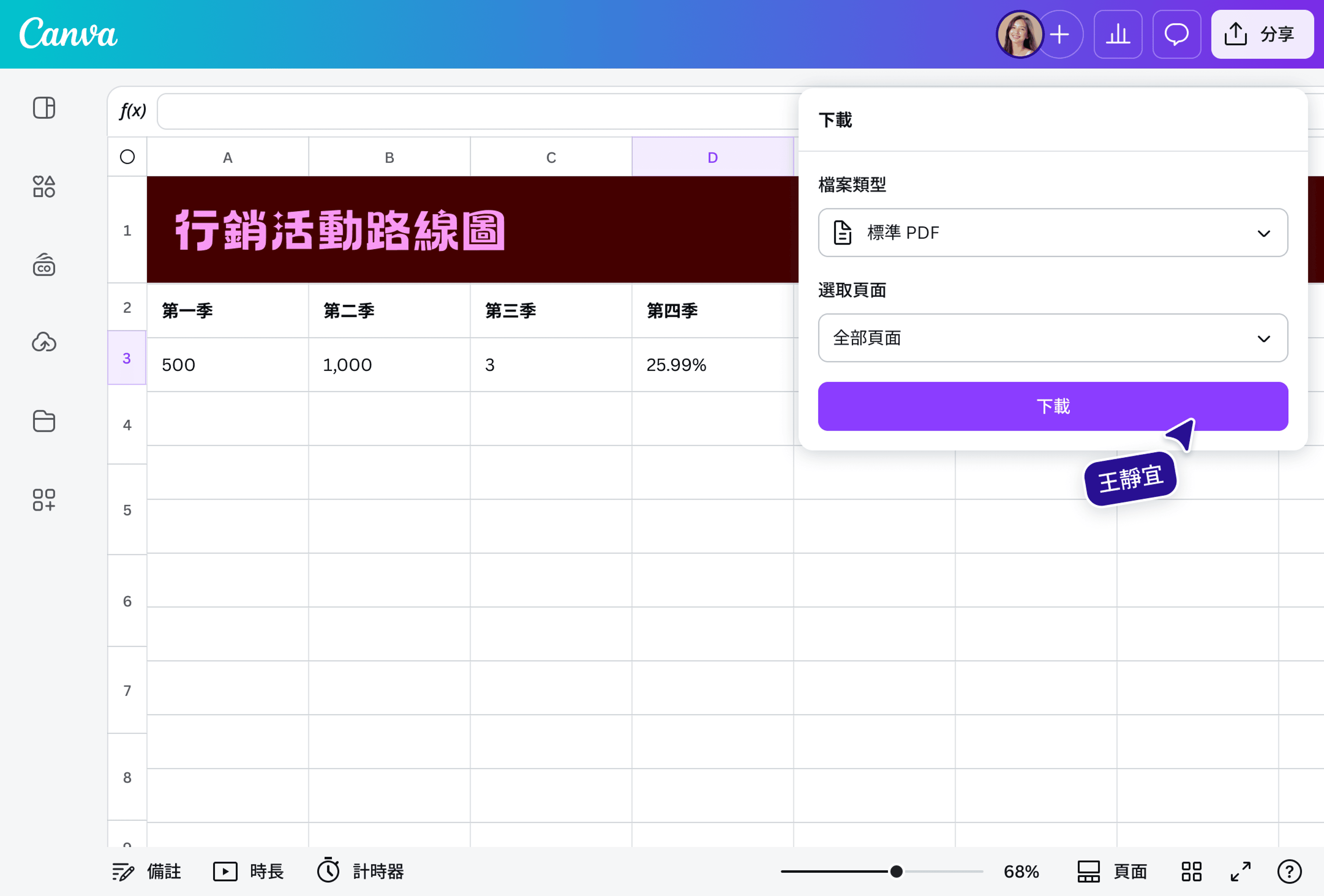The height and width of the screenshot is (896, 1324).
Task: Click the 第四季 cell
Action: (713, 310)
